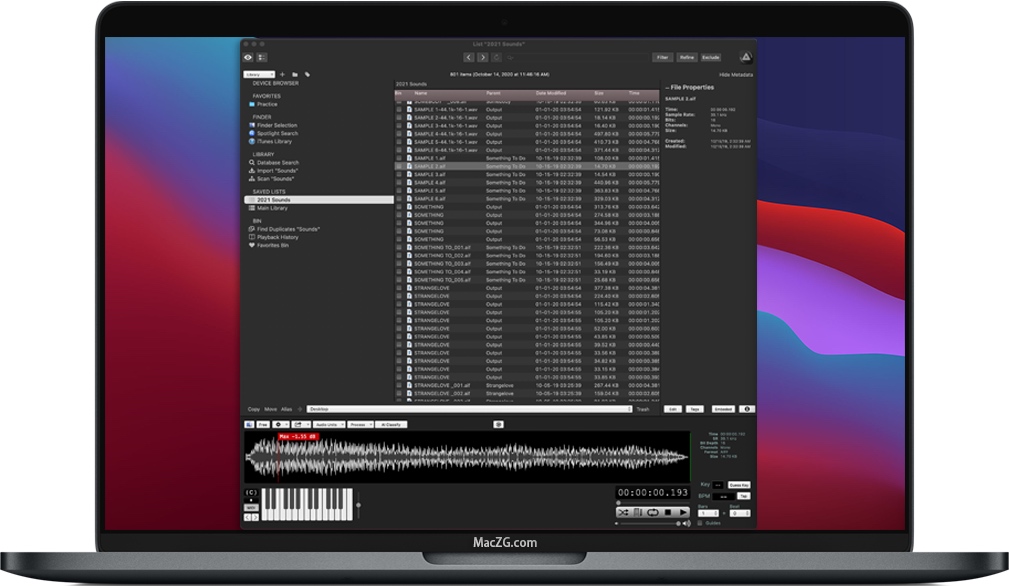
Task: Switch to the Edit tab at bottom right
Action: [673, 409]
